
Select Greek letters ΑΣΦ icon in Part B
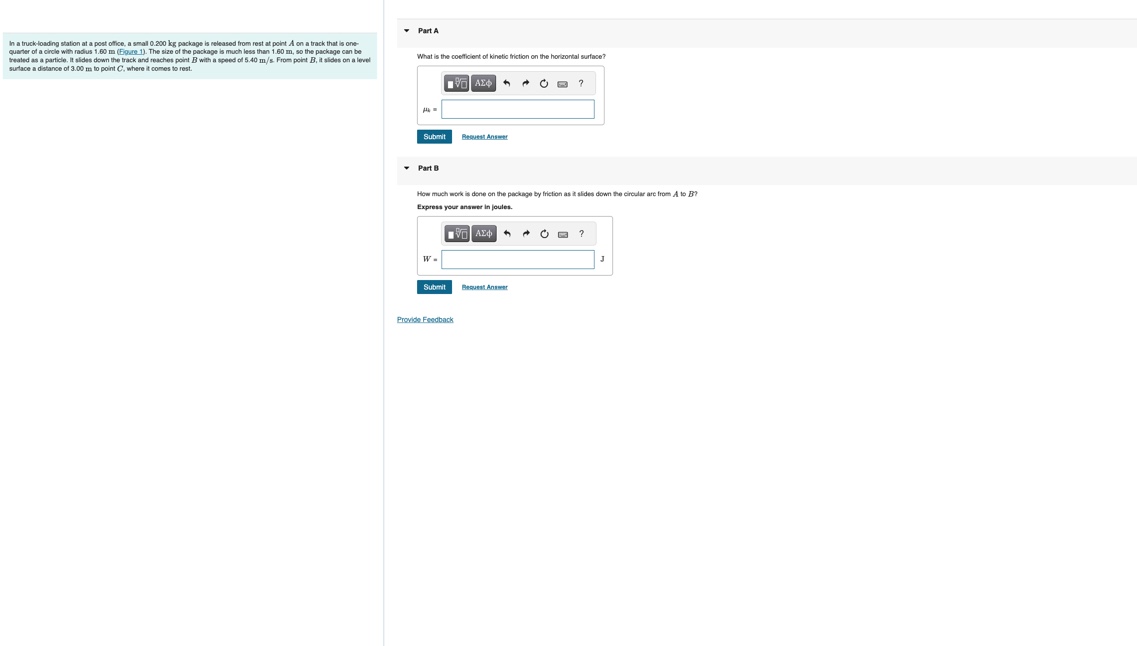pyautogui.click(x=482, y=234)
